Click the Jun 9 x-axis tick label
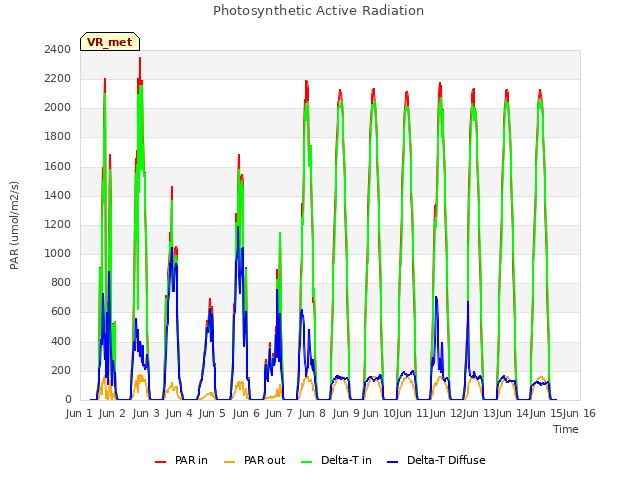Viewport: 640px width, 480px height. [346, 413]
